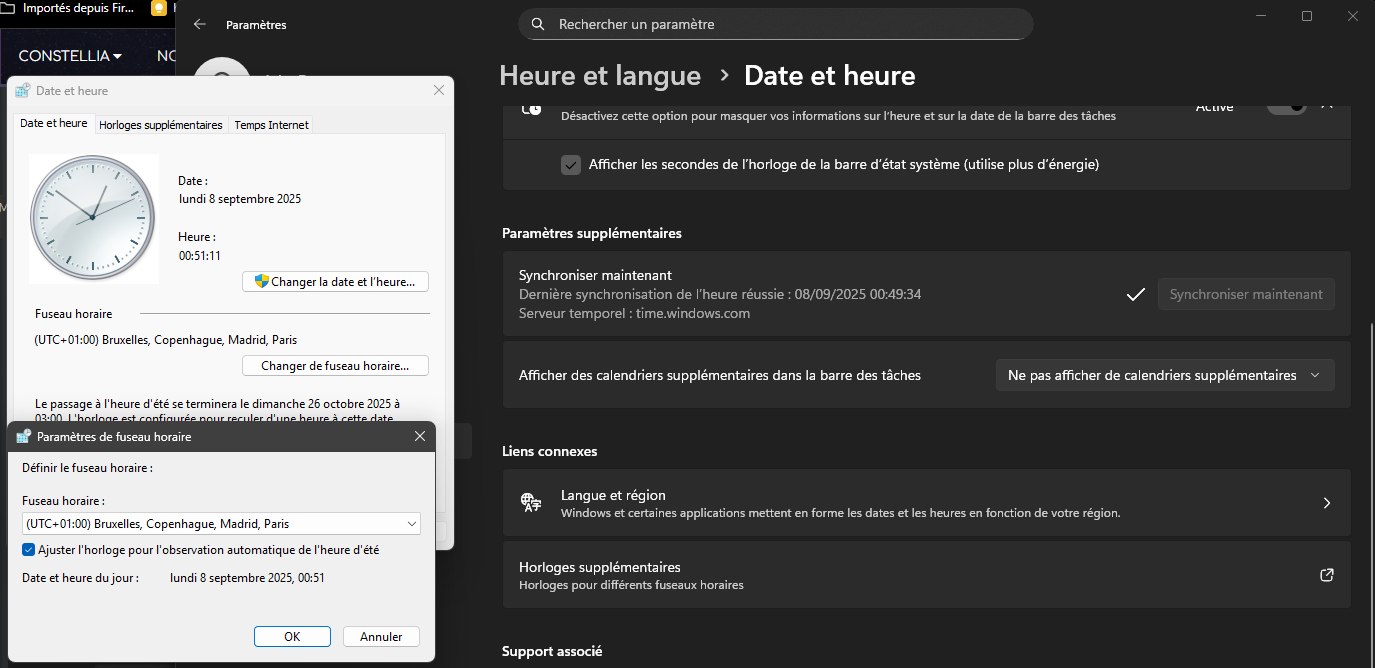Click the Langue et région chevron arrow
Image resolution: width=1375 pixels, height=668 pixels.
click(1327, 503)
